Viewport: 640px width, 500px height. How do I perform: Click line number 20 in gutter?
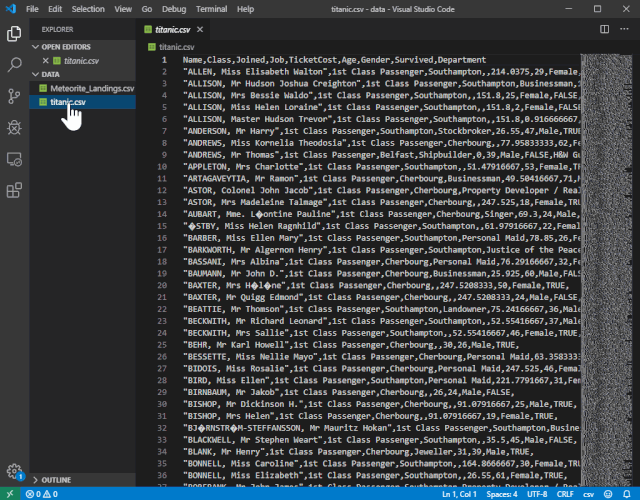[x=162, y=285]
